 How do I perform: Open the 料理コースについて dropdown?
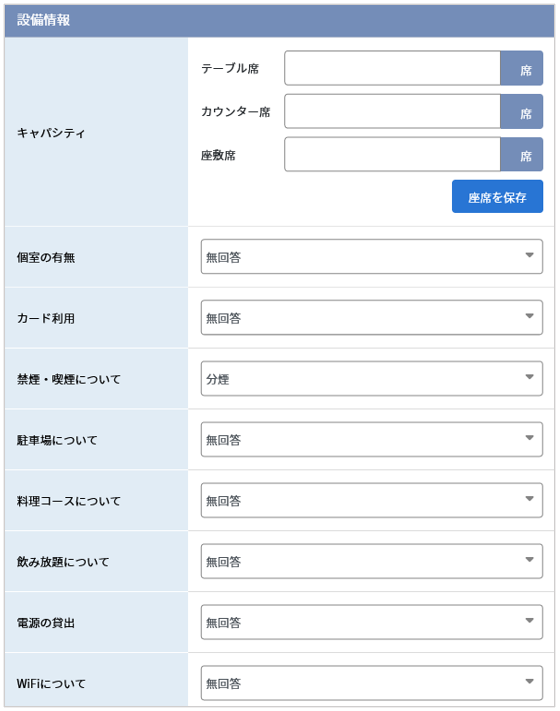(371, 500)
